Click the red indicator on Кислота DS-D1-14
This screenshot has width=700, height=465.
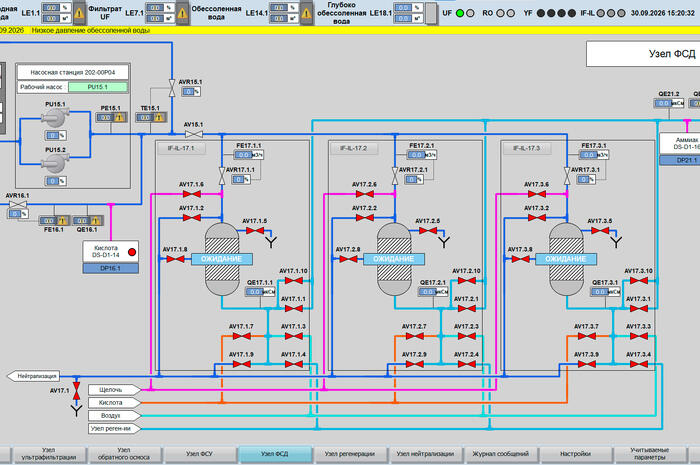click(132, 252)
